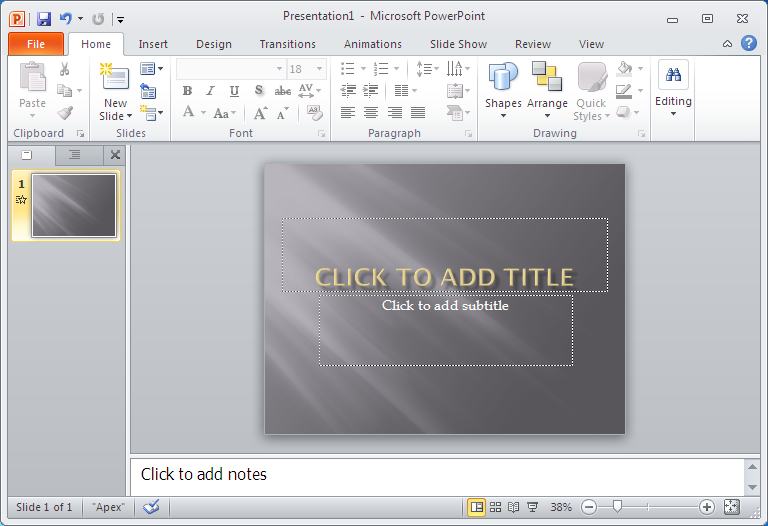
Task: Toggle Underline formatting
Action: tap(234, 91)
